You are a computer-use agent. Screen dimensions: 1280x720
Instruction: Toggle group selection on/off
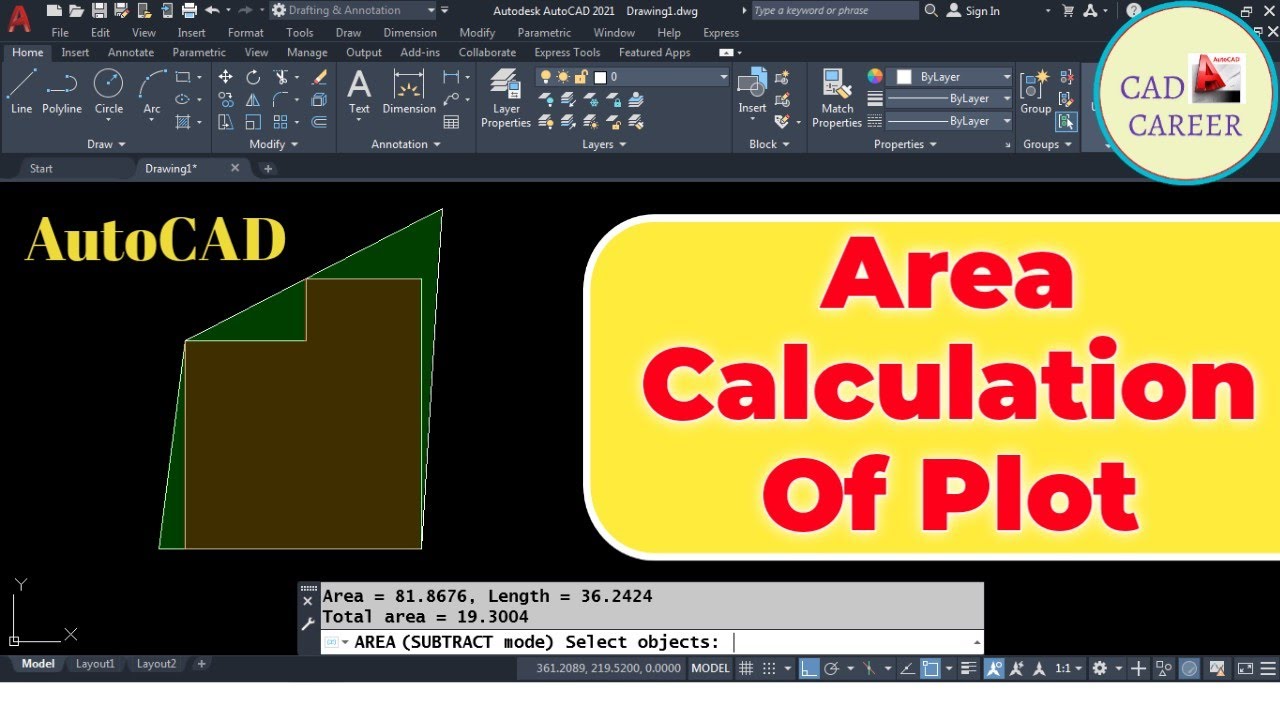pos(1066,122)
